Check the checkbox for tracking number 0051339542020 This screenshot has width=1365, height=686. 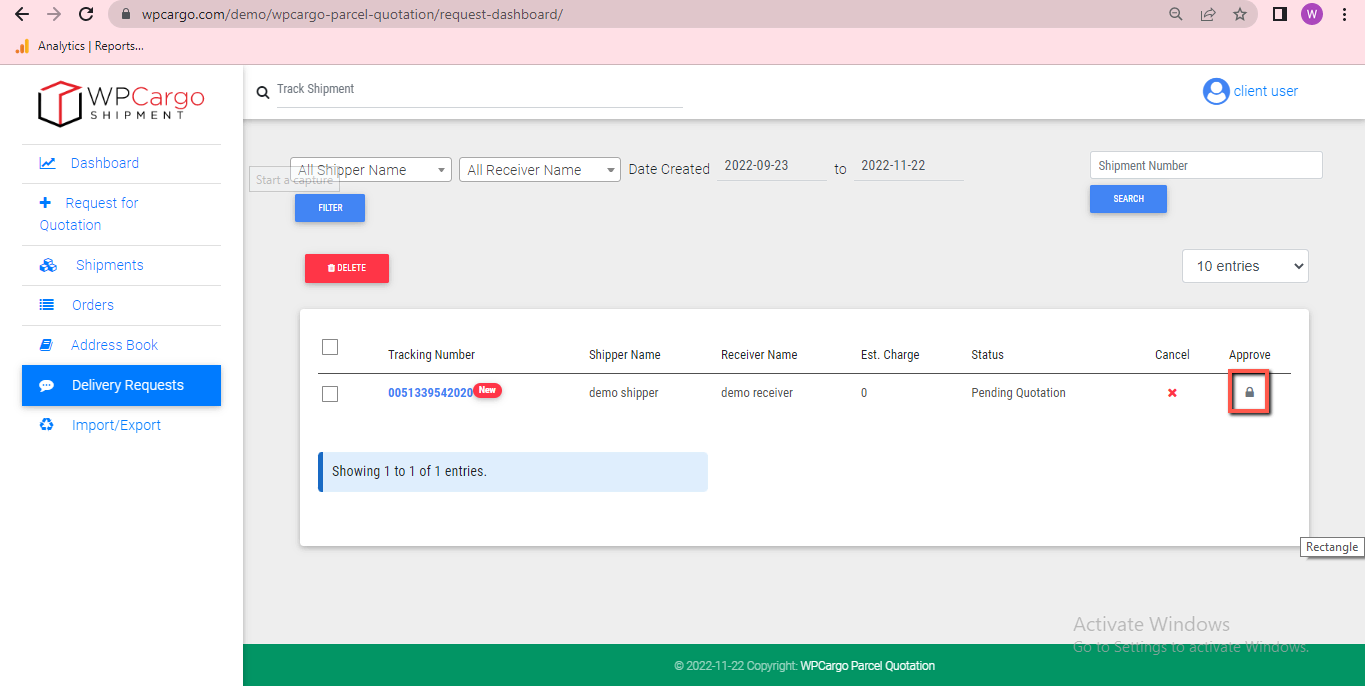pyautogui.click(x=330, y=394)
